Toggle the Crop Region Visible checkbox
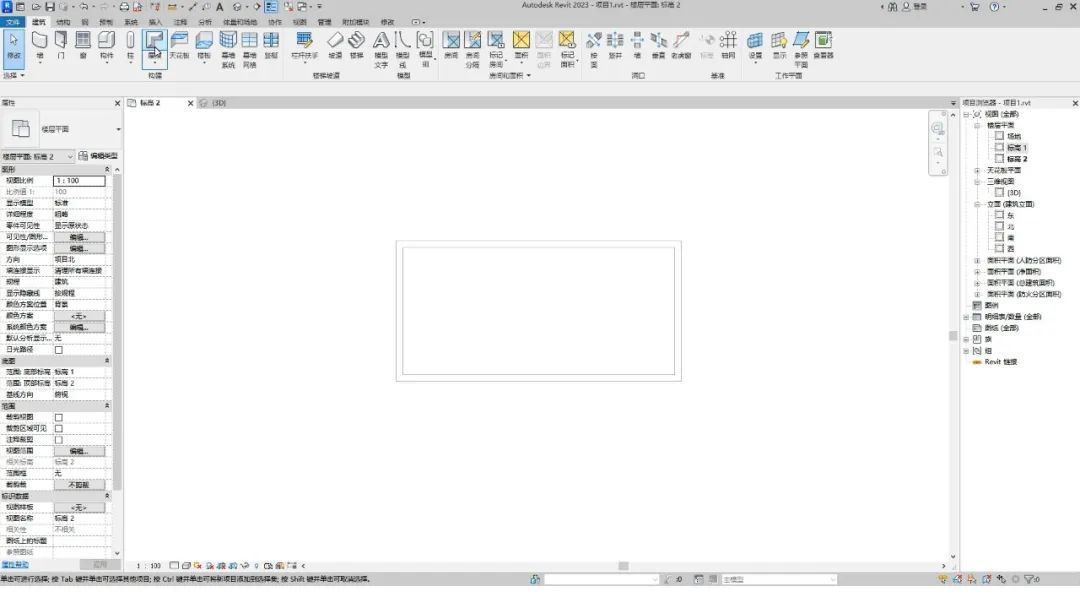The height and width of the screenshot is (608, 1080). click(x=59, y=428)
